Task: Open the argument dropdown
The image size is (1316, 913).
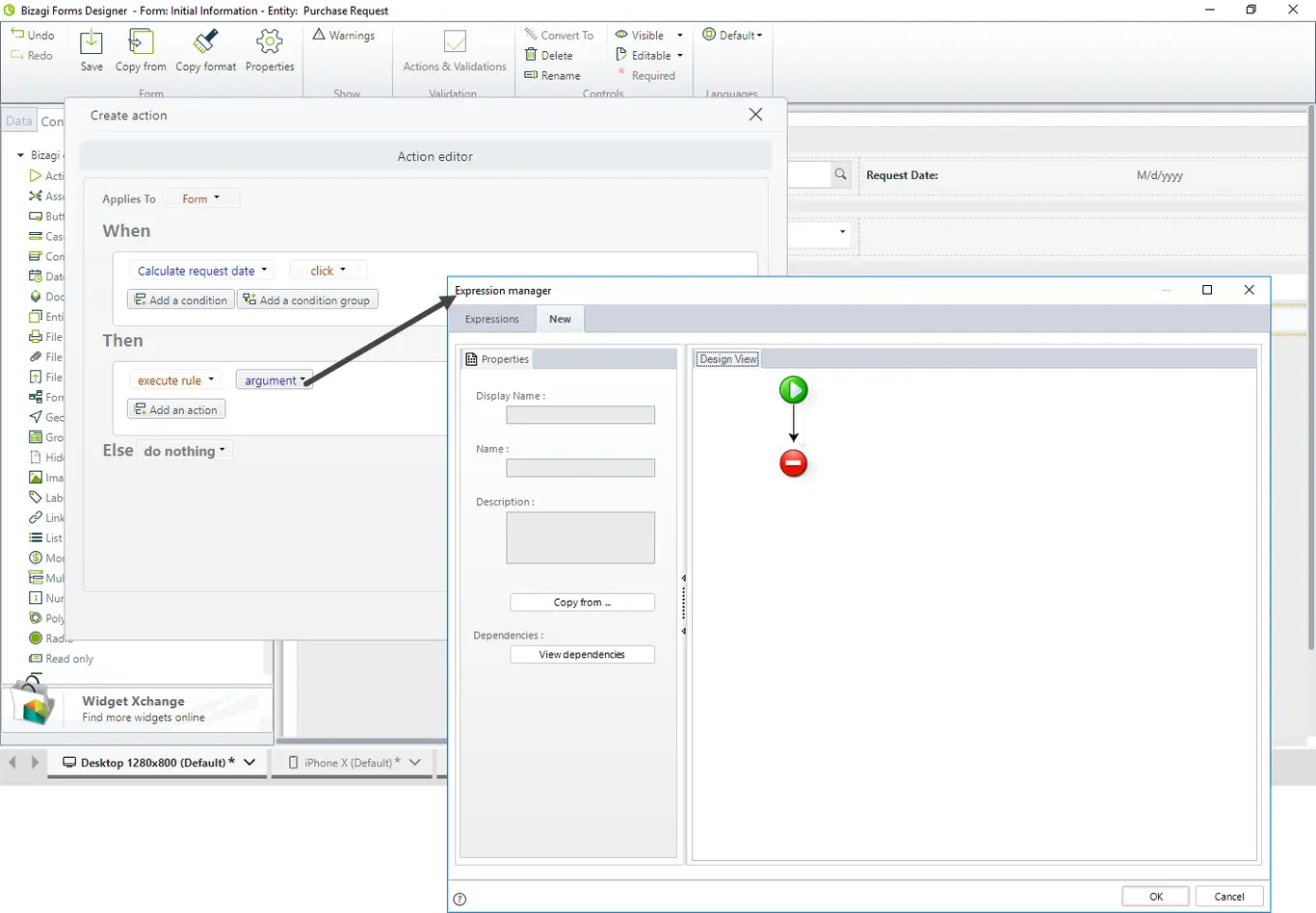Action: point(275,380)
